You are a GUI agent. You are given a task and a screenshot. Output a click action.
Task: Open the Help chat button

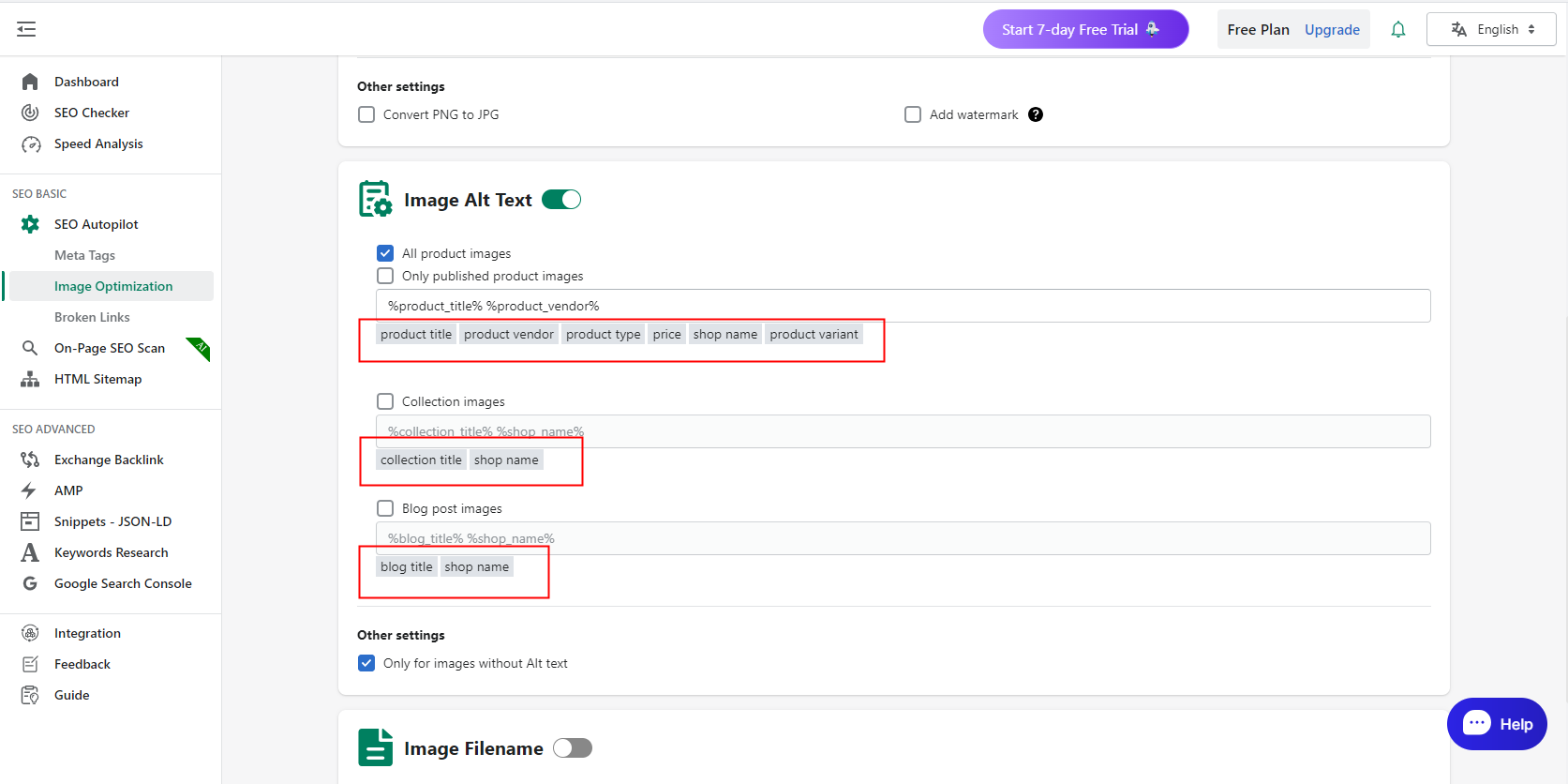tap(1497, 724)
